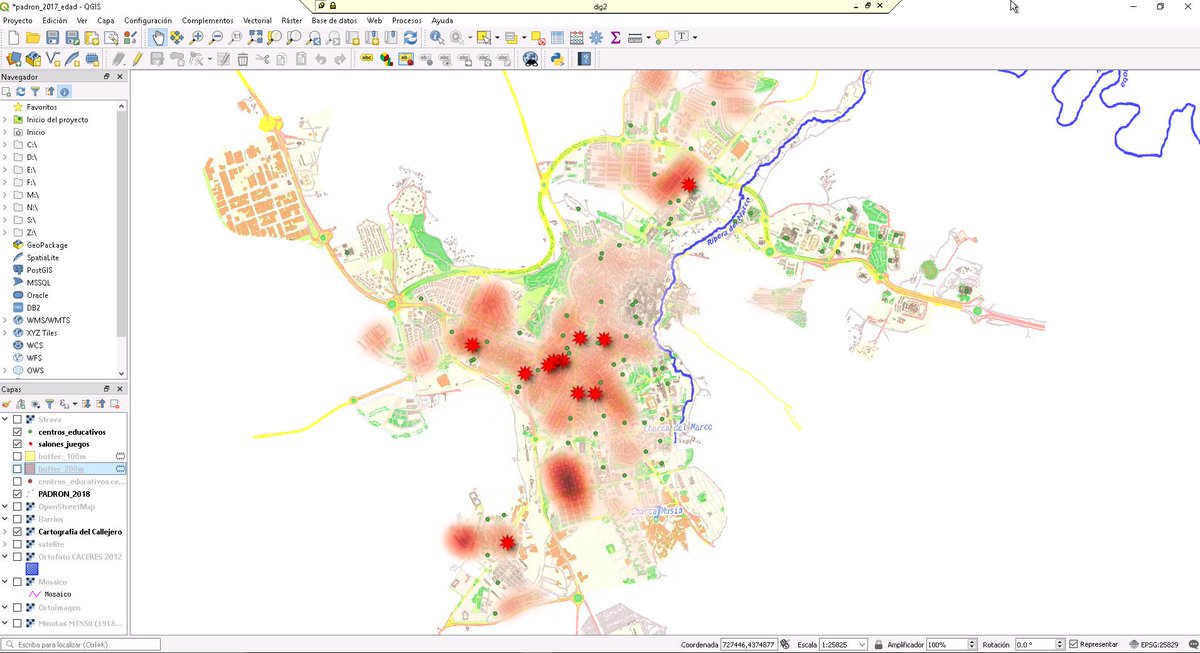
Task: Enable the buffer_100m layer
Action: (x=17, y=456)
